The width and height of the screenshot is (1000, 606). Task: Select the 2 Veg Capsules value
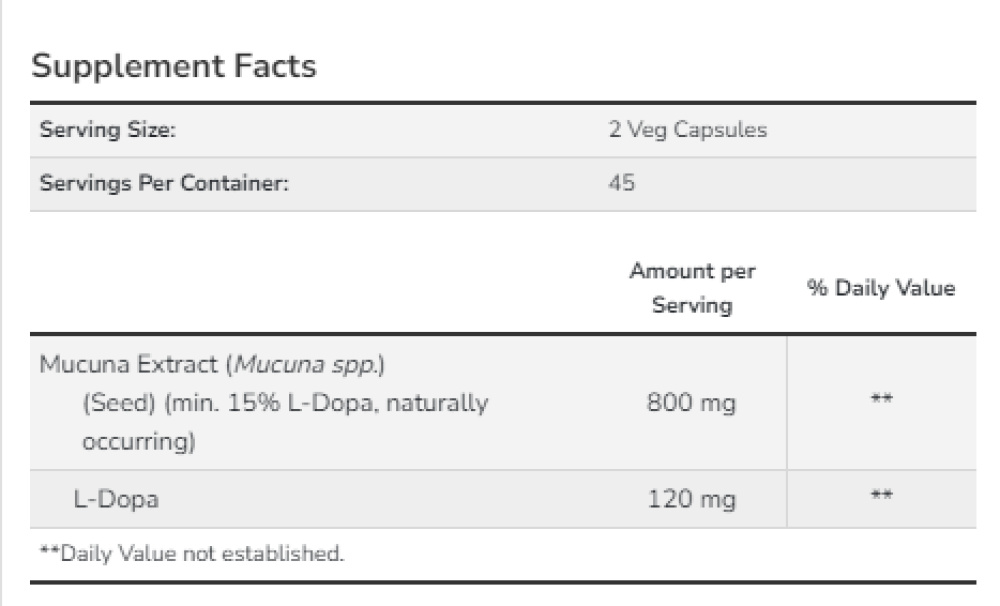[x=688, y=130]
